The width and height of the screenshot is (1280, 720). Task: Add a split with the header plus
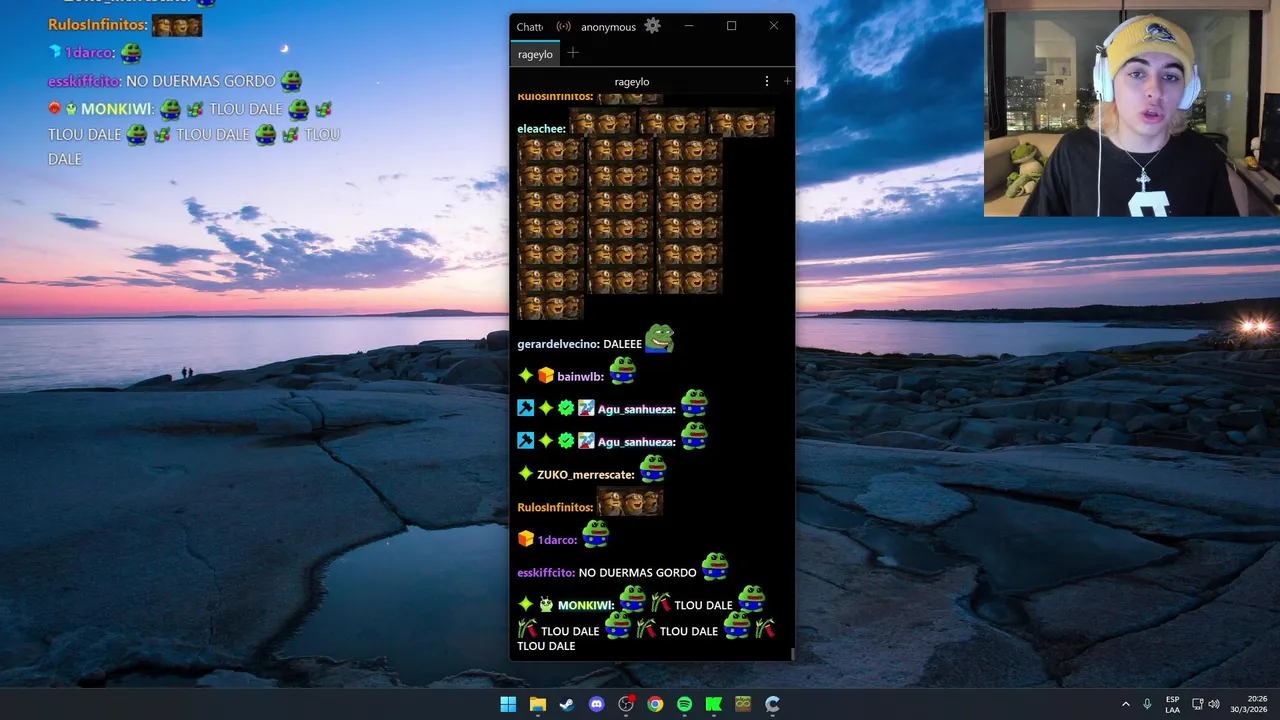787,81
